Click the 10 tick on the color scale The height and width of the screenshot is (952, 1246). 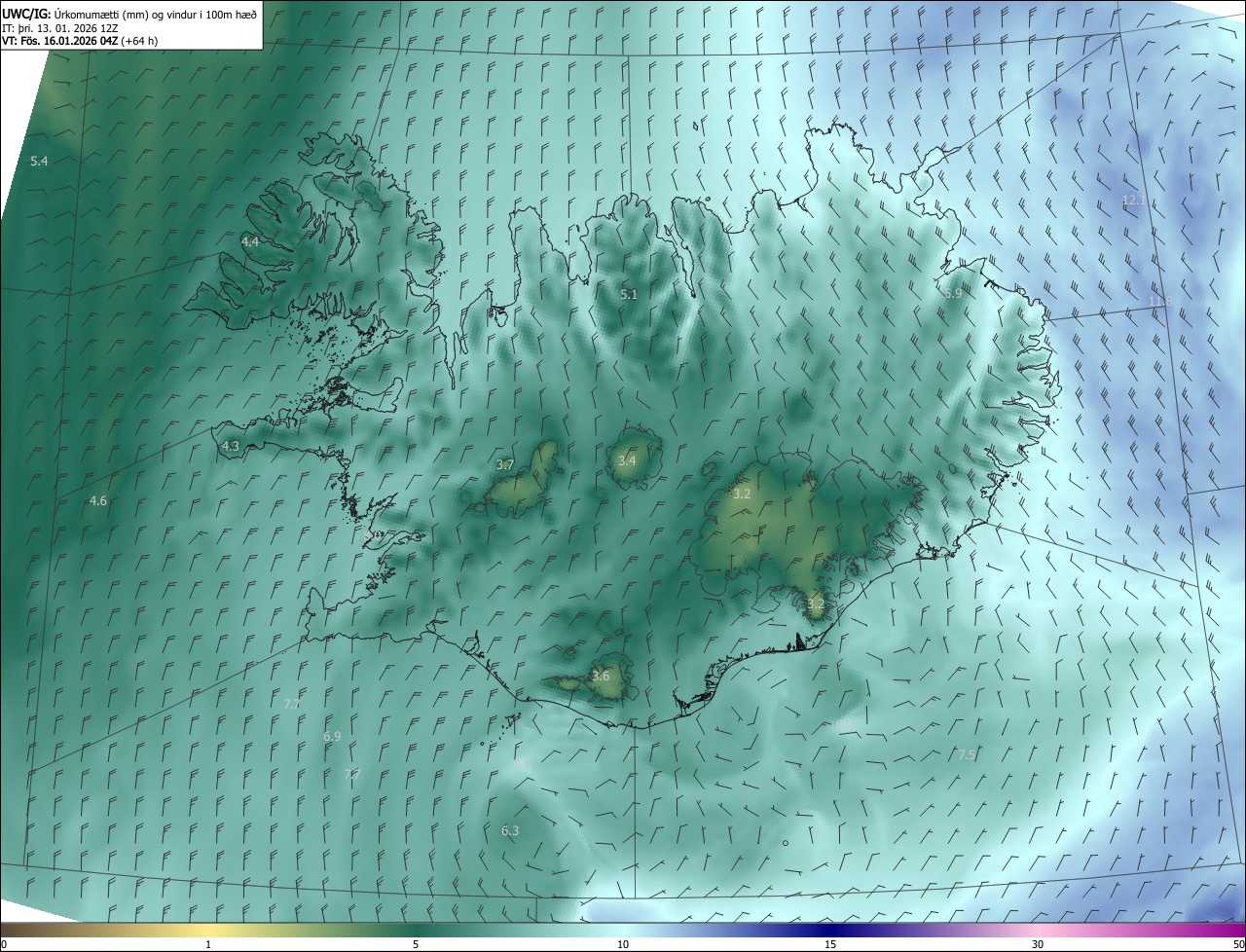click(x=623, y=944)
